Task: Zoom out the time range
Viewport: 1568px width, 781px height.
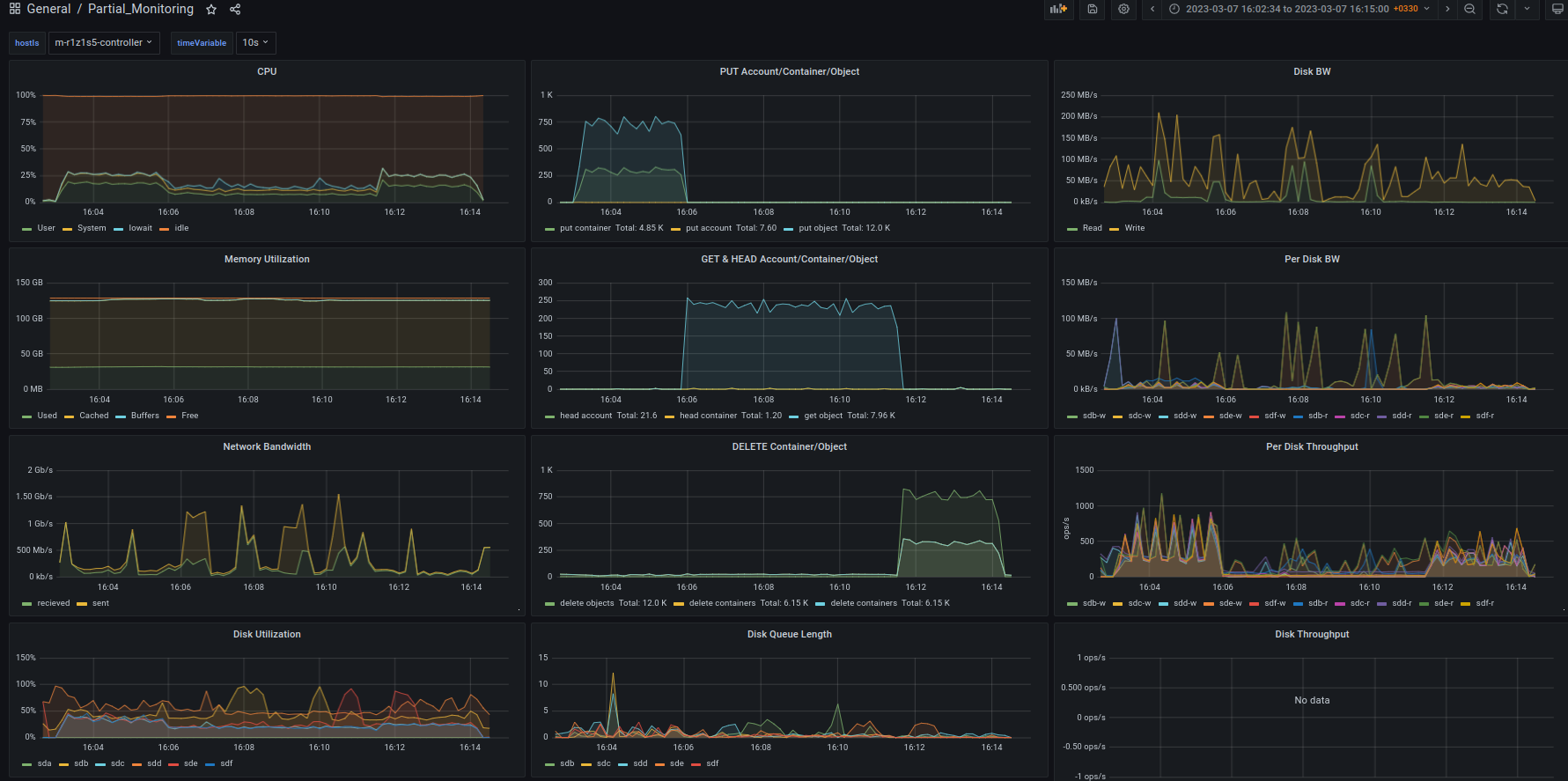Action: point(1469,9)
